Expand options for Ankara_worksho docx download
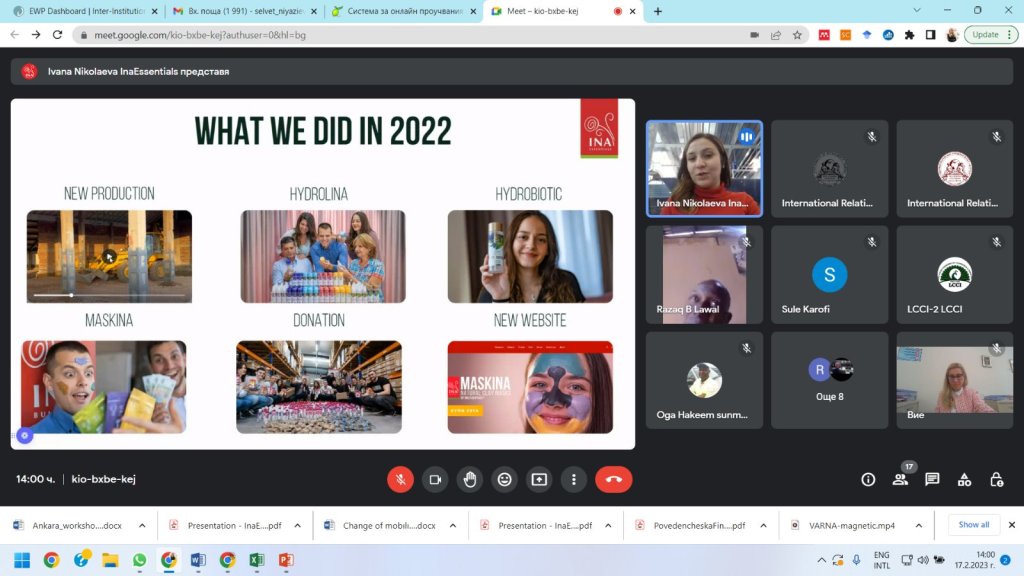Viewport: 1024px width, 576px height. 142,525
